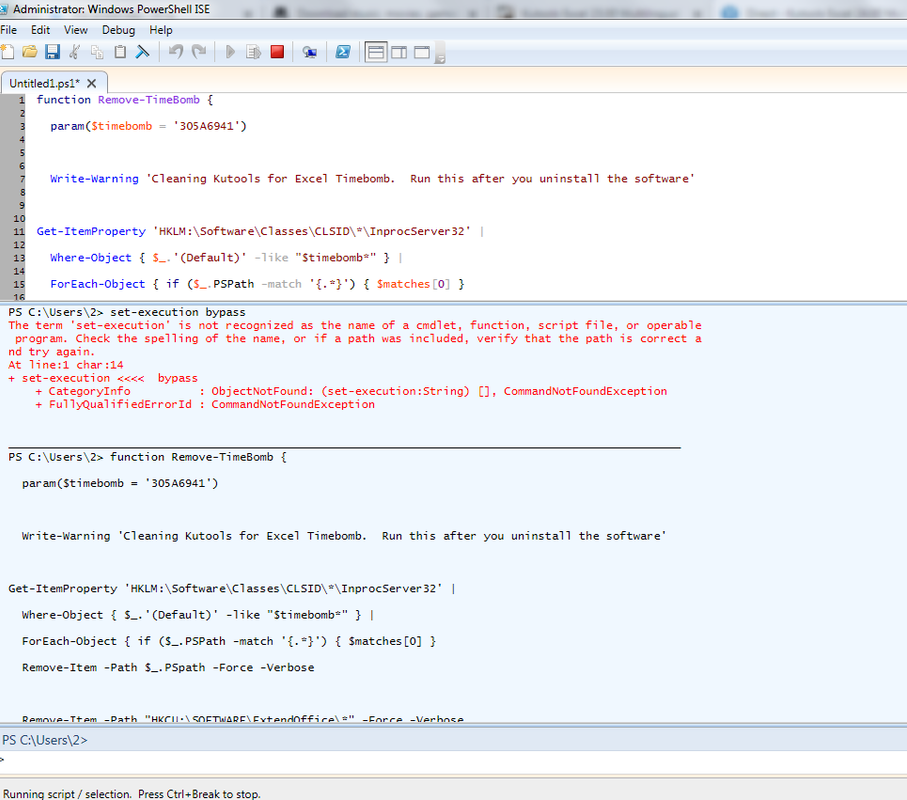Click CommandNotFoundException FullyQualifiedErrorId line
The height and width of the screenshot is (800, 907).
pos(205,404)
